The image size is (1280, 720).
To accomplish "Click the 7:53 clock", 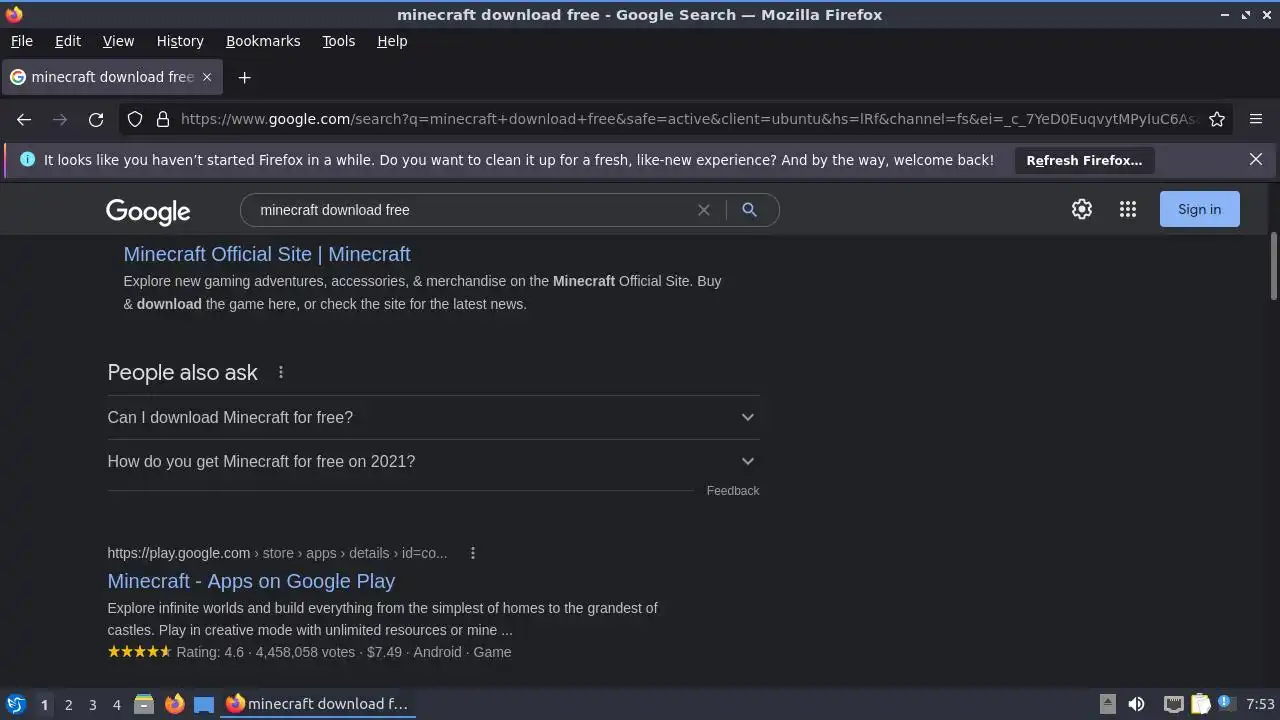I will point(1260,704).
